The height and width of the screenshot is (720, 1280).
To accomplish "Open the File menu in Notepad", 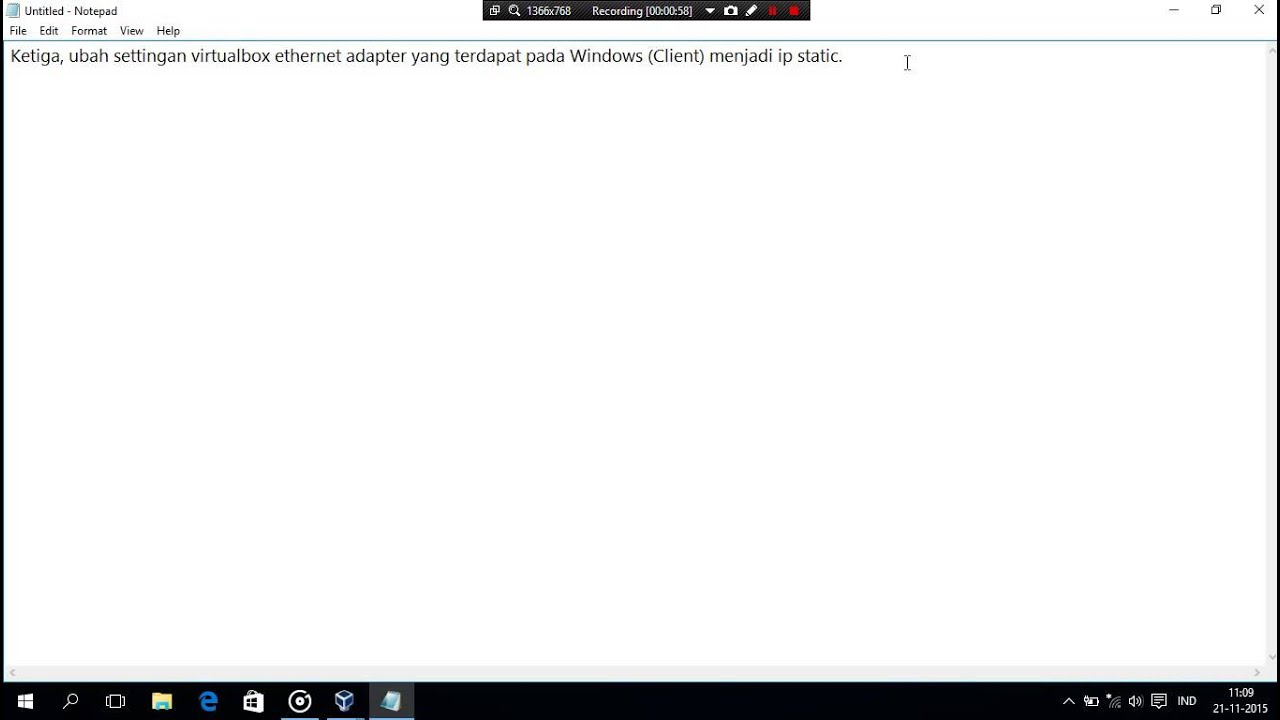I will click(18, 31).
